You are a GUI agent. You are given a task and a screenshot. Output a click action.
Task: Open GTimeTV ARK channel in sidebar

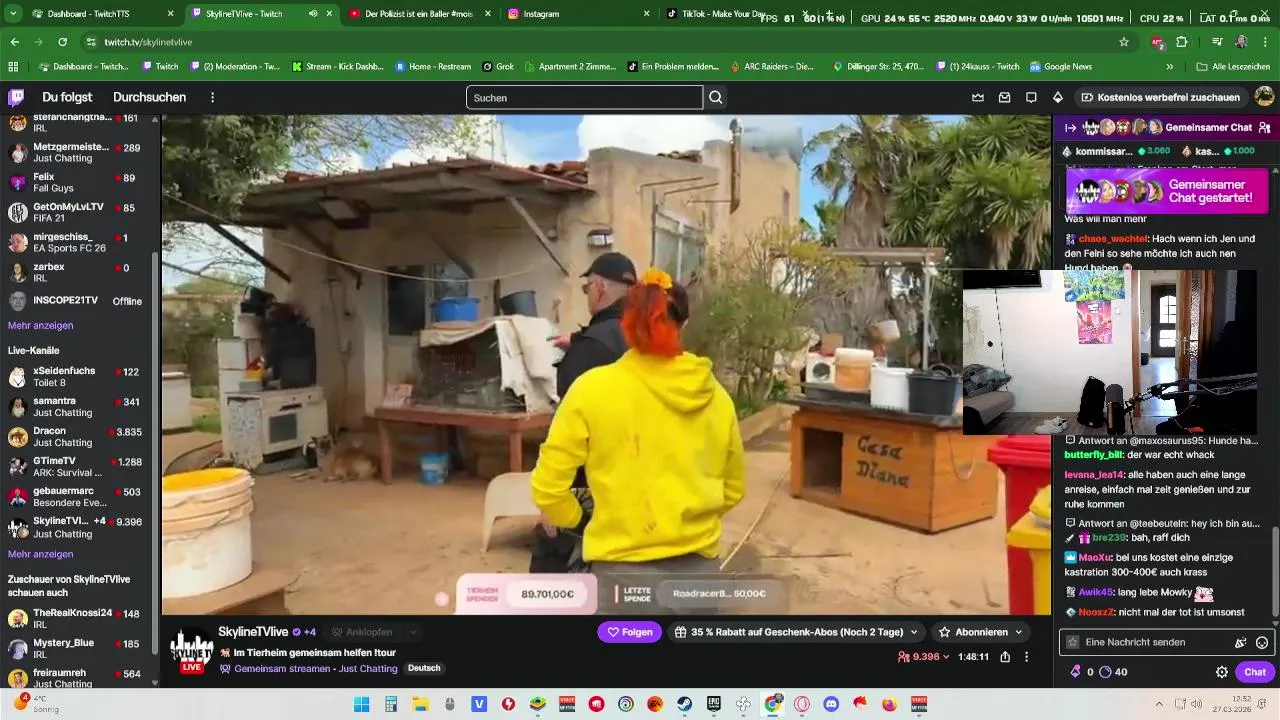click(77, 467)
